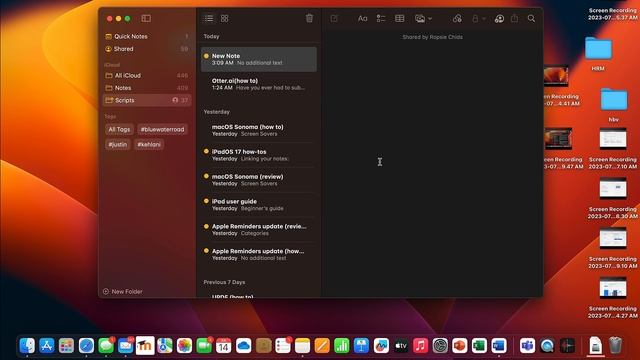Create a new note with compose icon
Screen dimensions: 640x360
334,18
